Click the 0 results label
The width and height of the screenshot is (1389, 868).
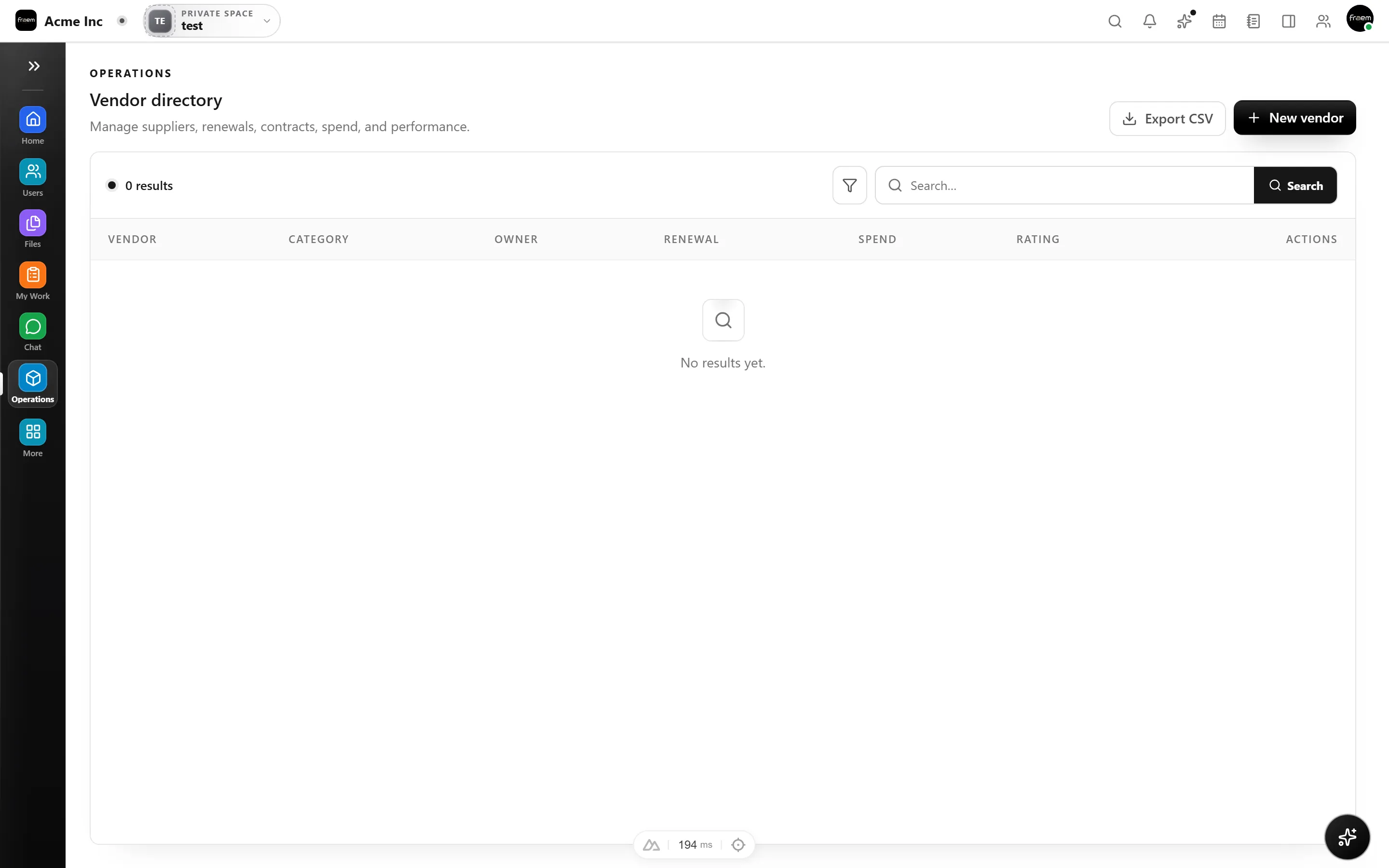tap(149, 186)
